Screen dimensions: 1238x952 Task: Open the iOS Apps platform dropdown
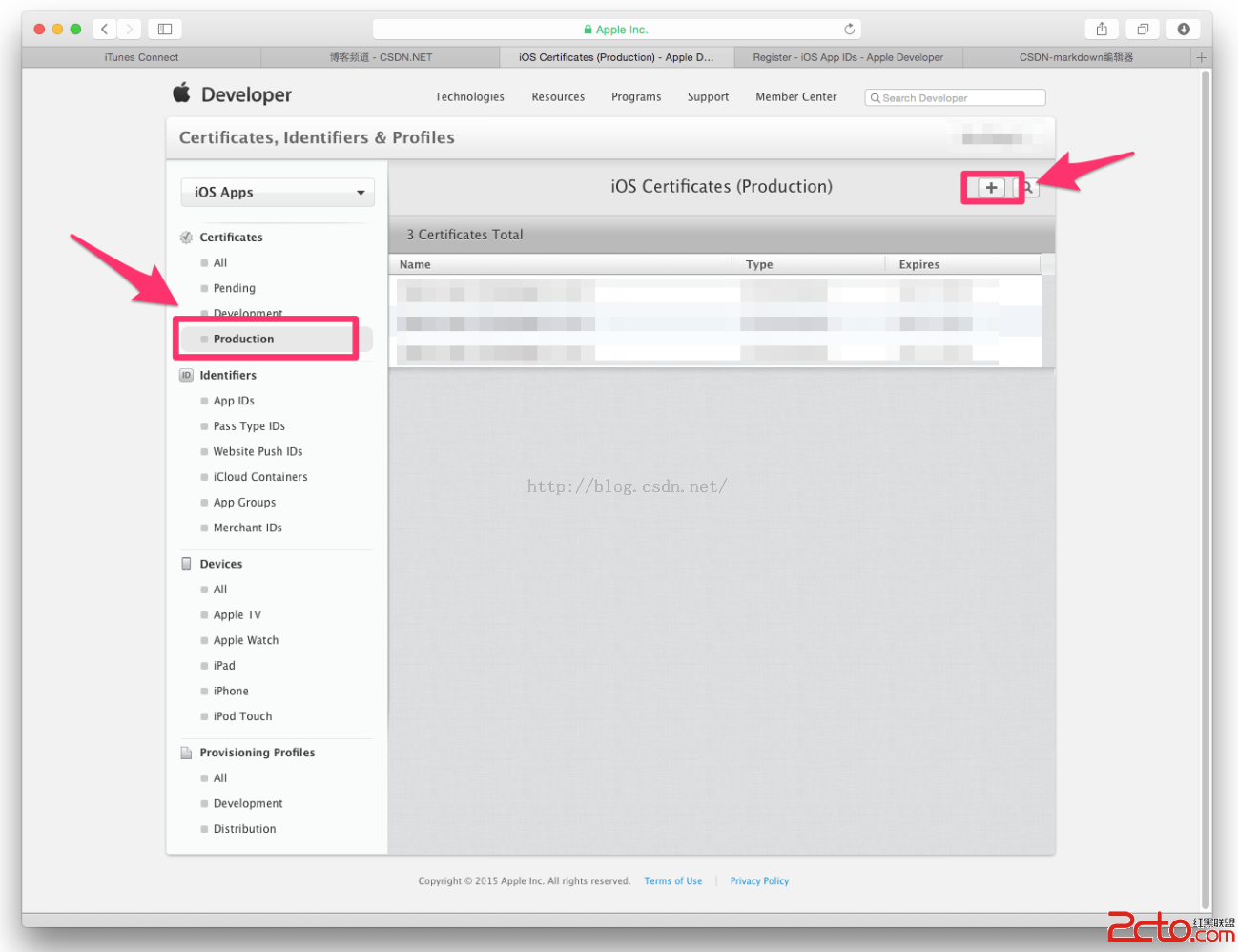[278, 192]
